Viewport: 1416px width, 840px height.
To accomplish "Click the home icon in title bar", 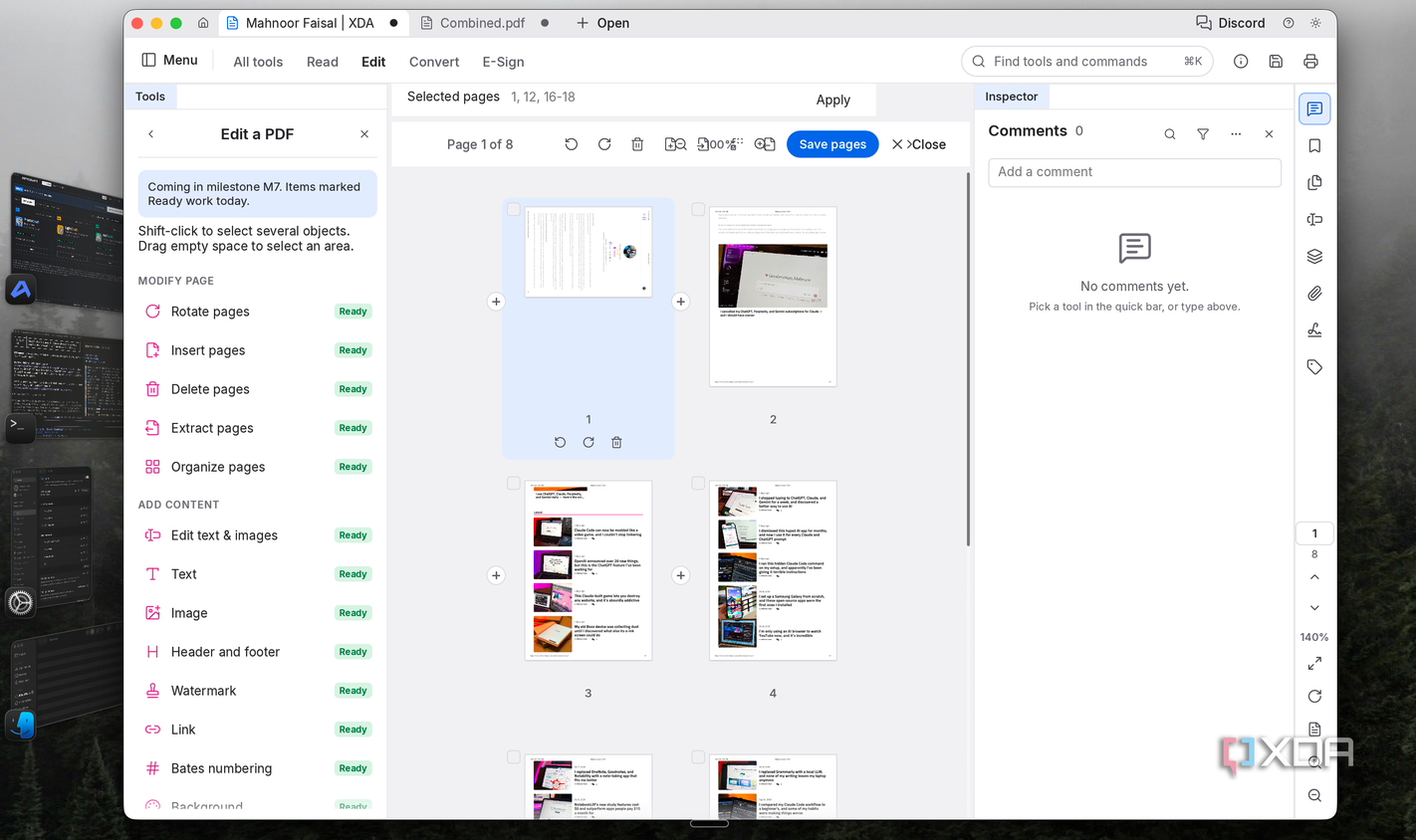I will (x=203, y=23).
